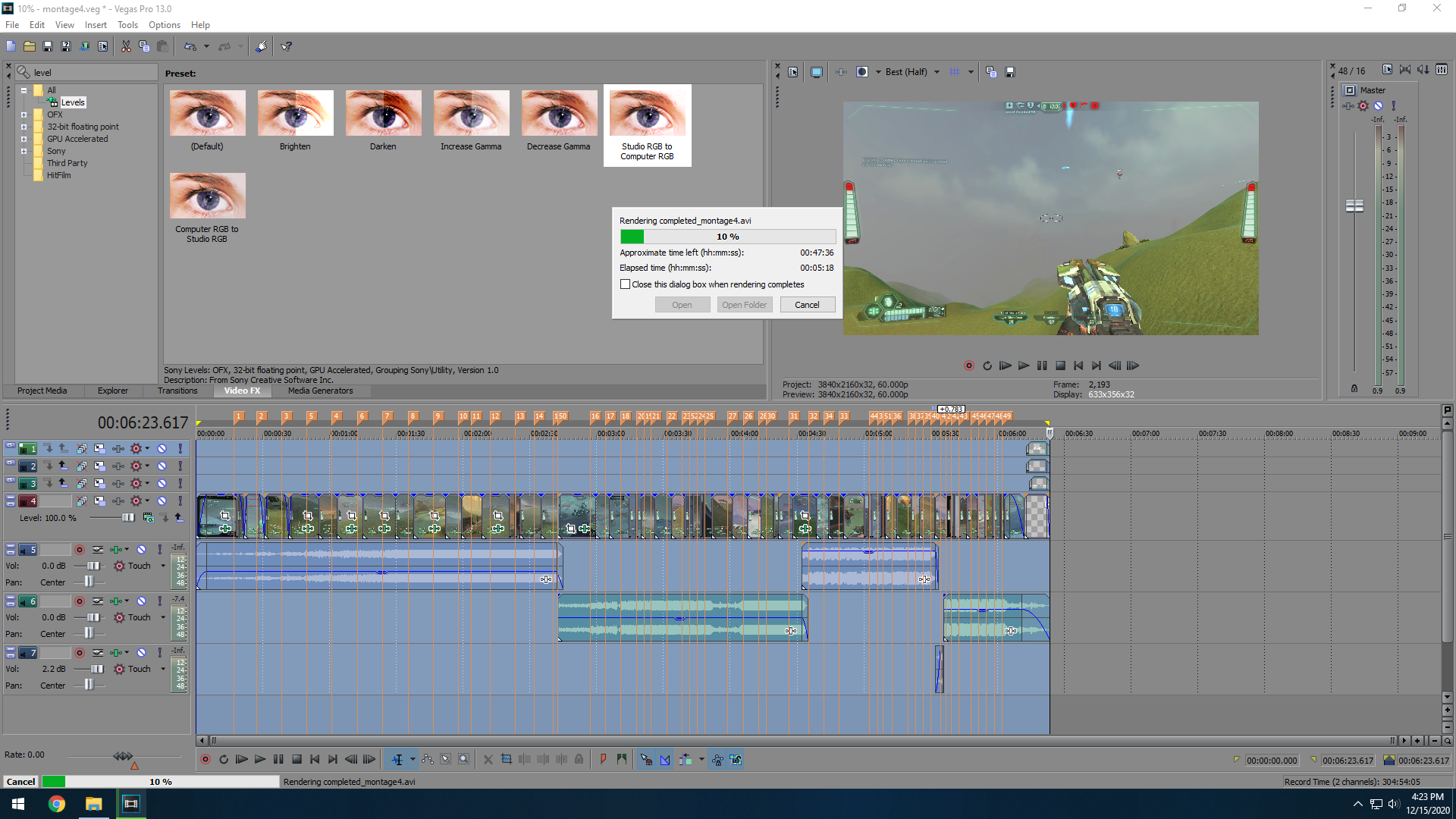Viewport: 1456px width, 819px height.
Task: Open the Tools menu
Action: coord(127,25)
